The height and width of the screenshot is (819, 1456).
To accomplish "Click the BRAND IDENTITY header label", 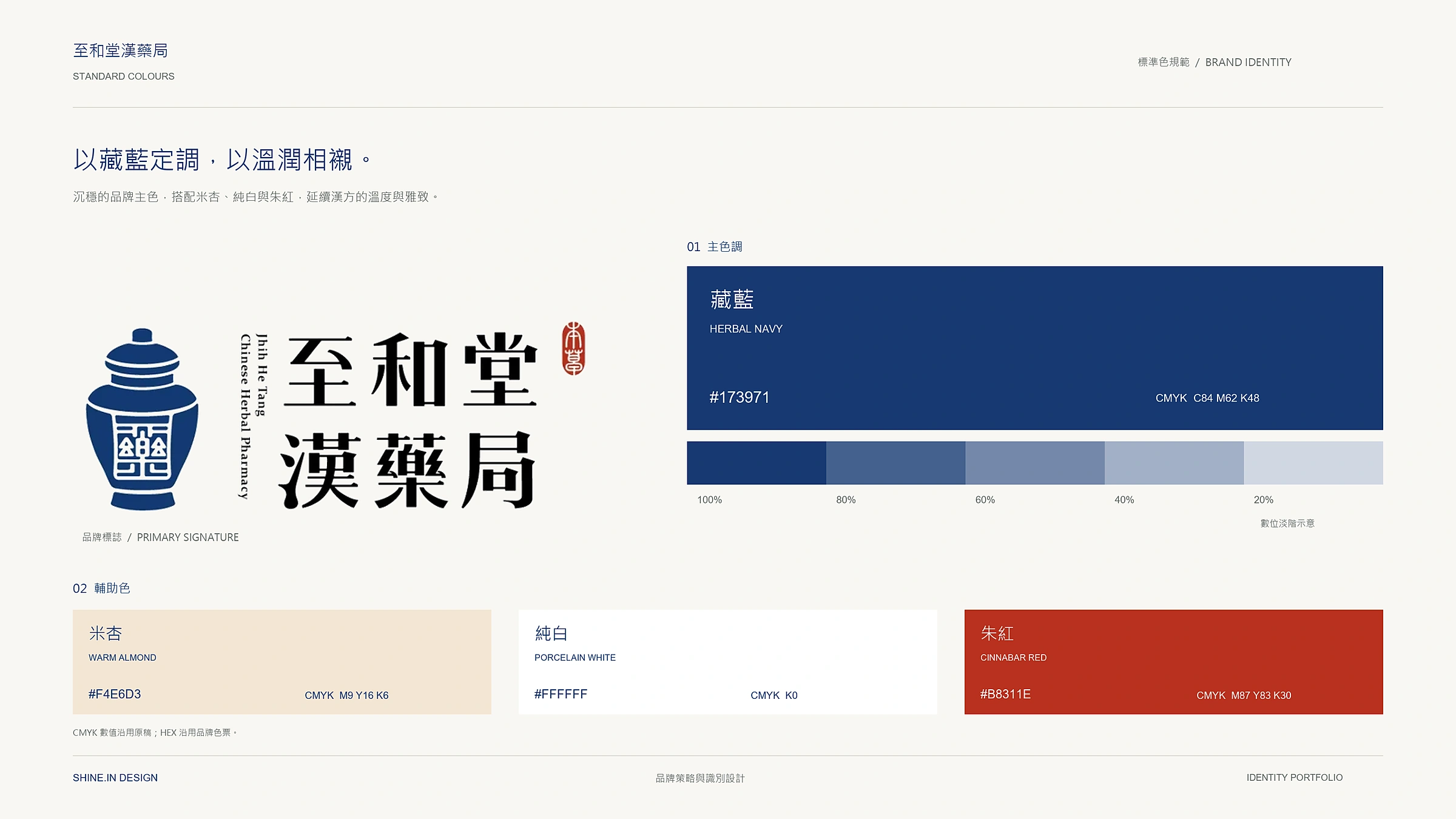I will [x=1249, y=62].
